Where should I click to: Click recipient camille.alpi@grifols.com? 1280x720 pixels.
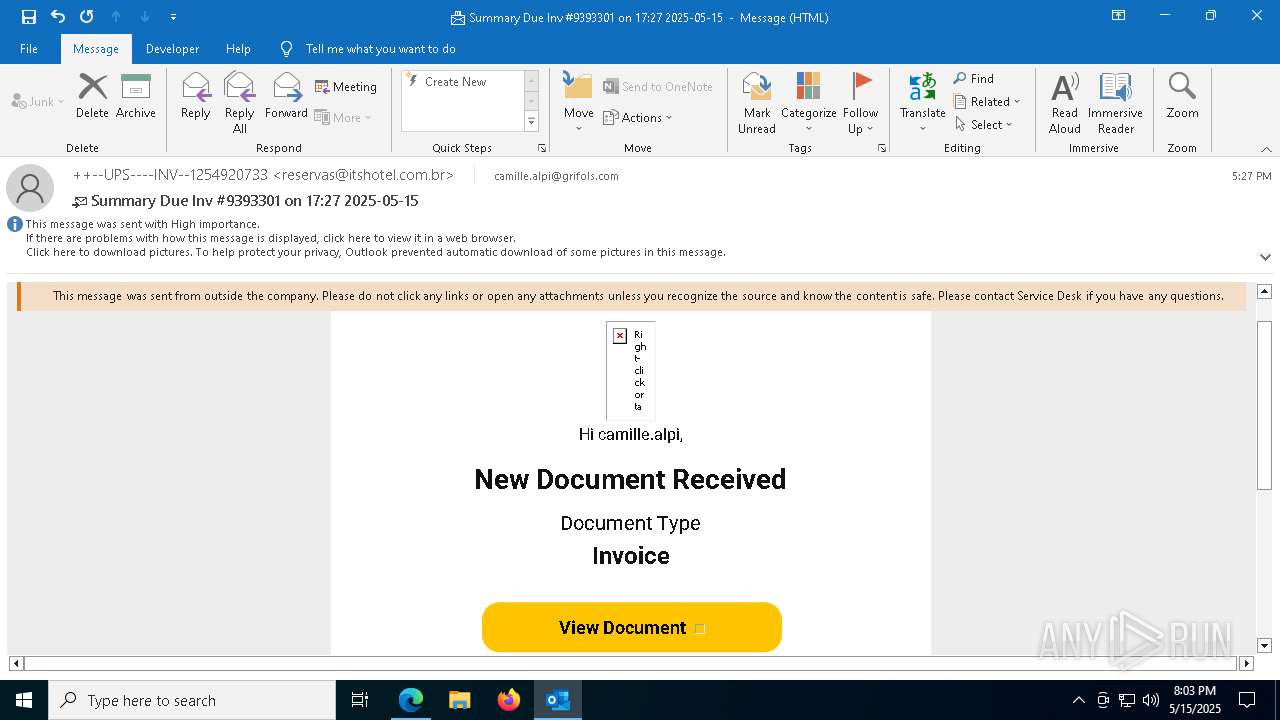(556, 176)
